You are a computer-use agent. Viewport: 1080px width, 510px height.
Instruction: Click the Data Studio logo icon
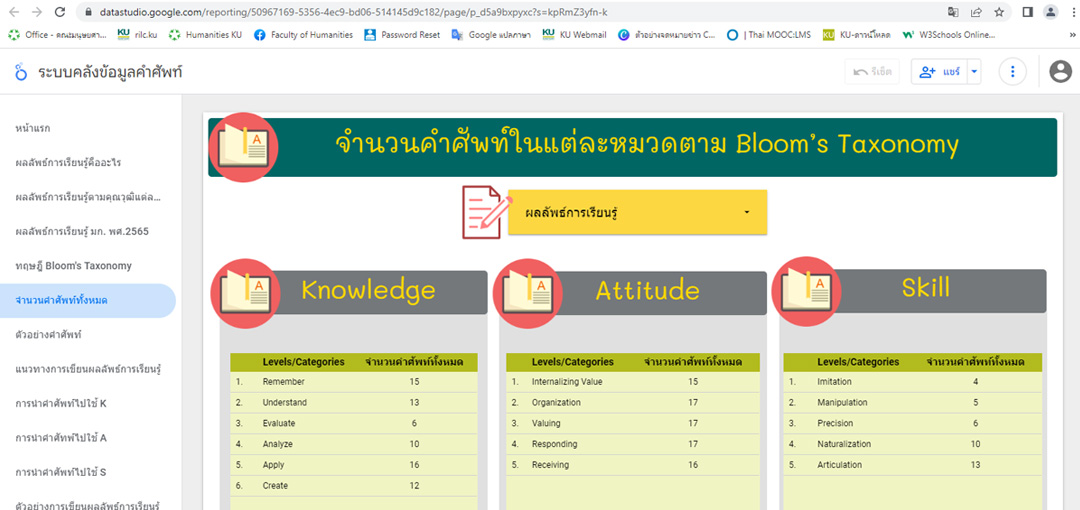tap(21, 71)
